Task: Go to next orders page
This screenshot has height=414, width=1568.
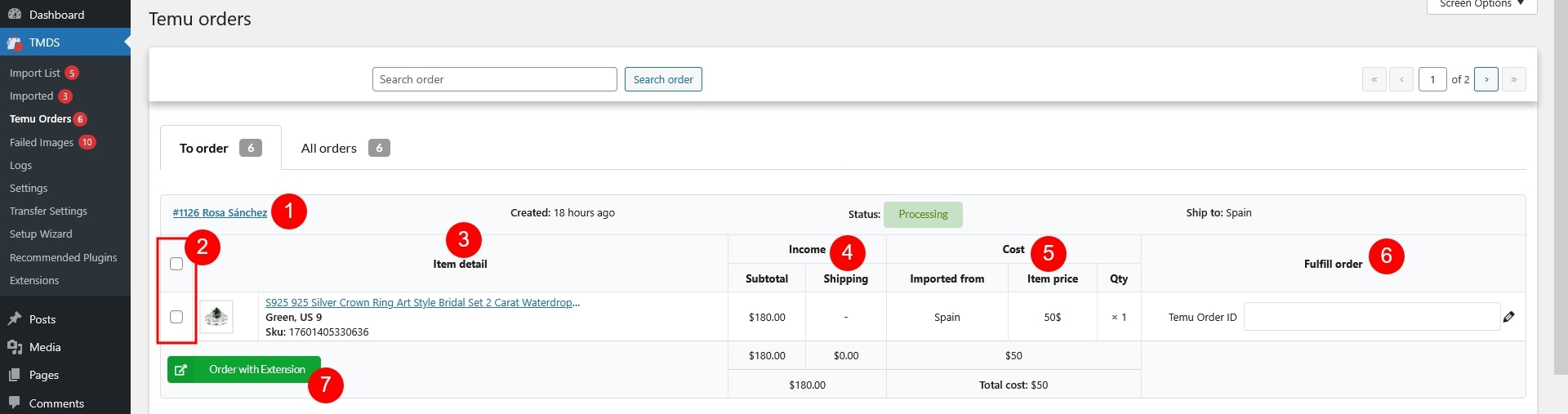Action: click(x=1486, y=79)
